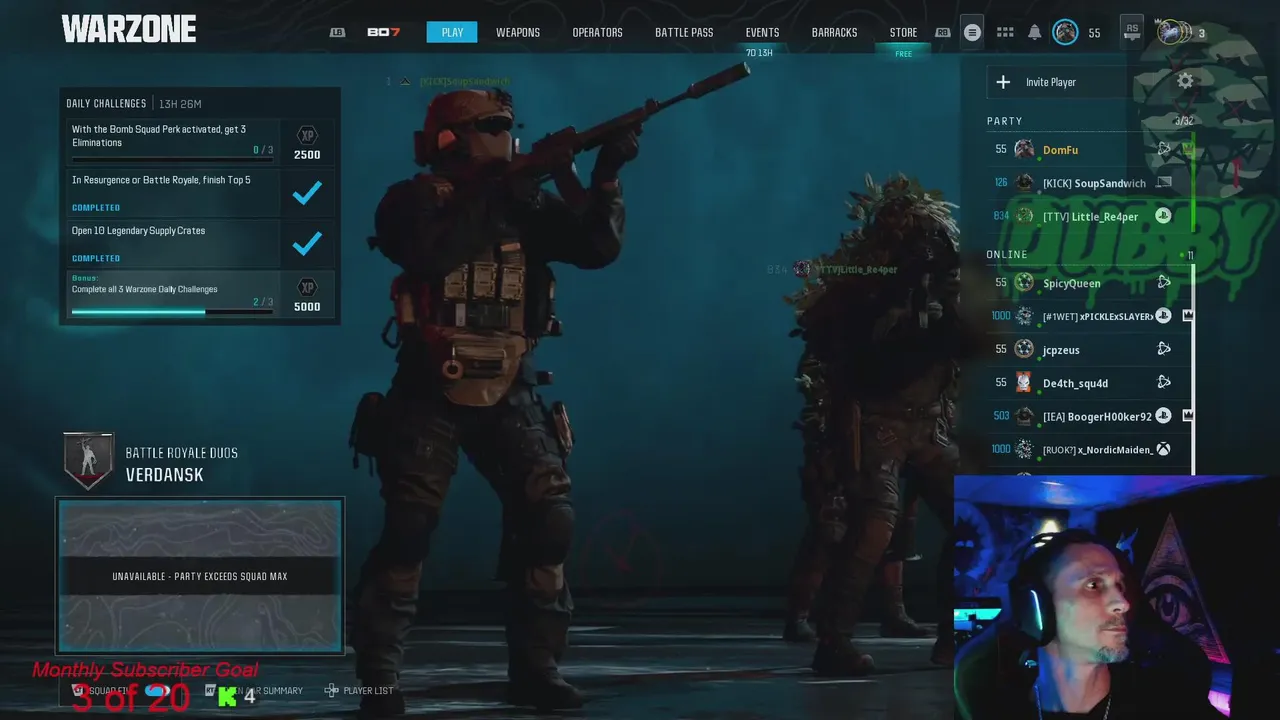This screenshot has width=1280, height=720.
Task: Click the 5000 XP bonus reward badge
Action: (x=307, y=294)
